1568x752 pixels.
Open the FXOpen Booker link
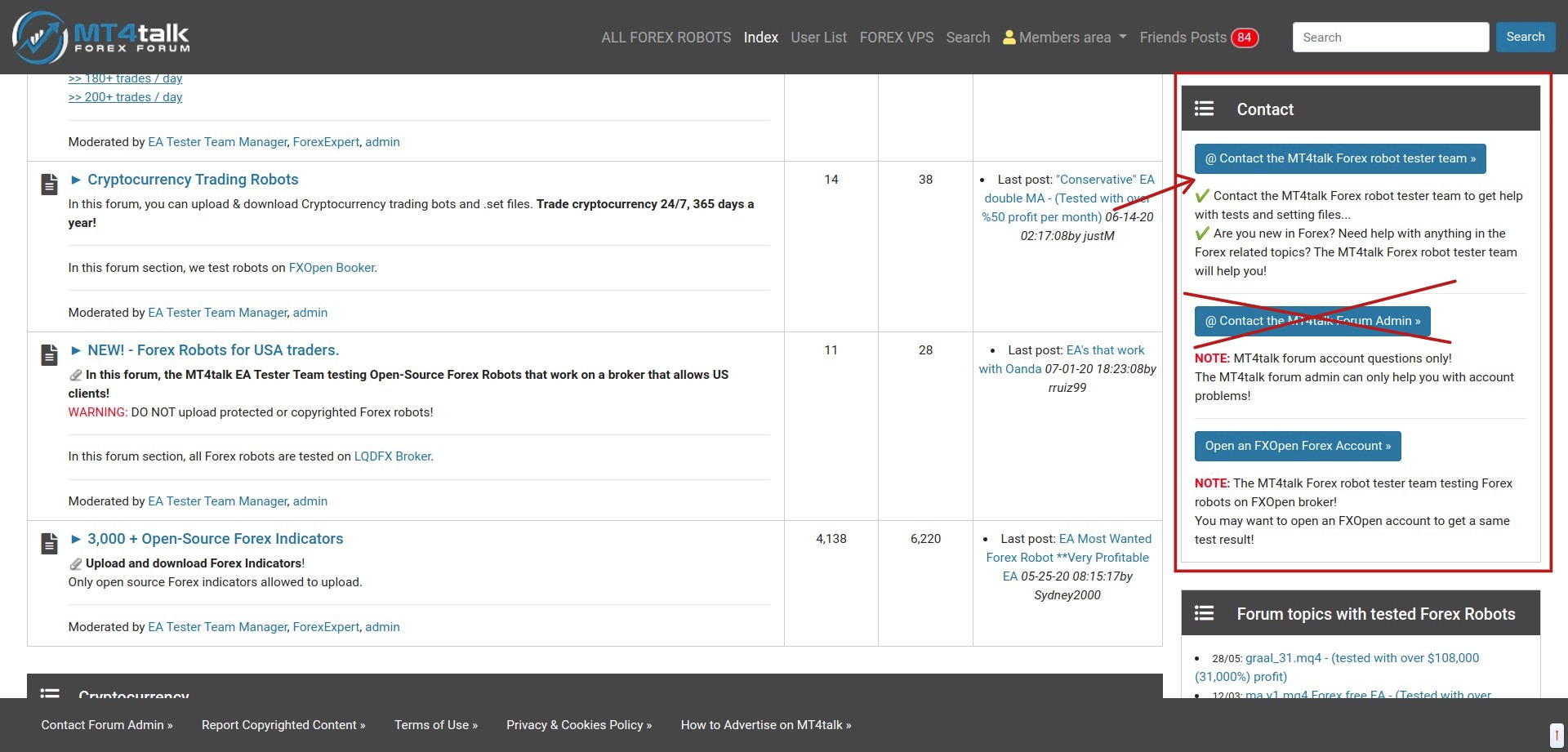point(332,268)
